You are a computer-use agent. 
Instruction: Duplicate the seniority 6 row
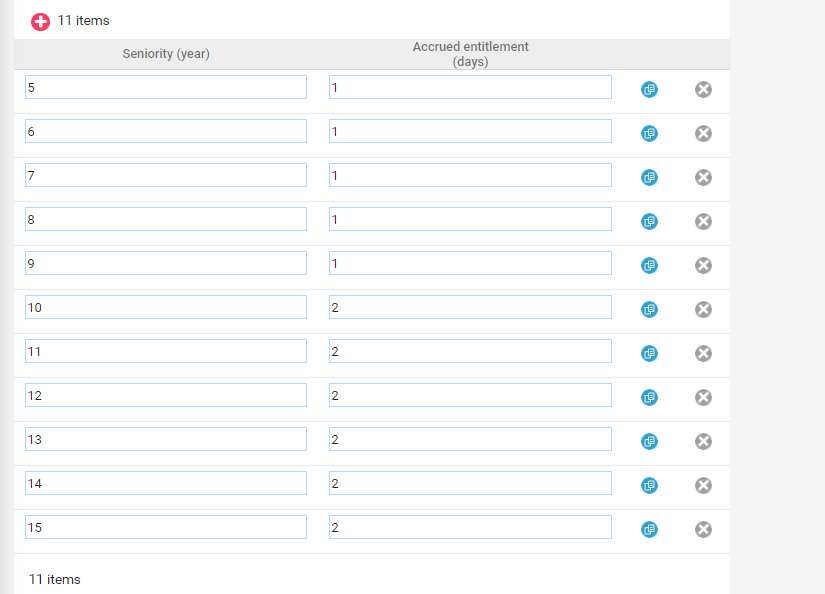(x=649, y=134)
